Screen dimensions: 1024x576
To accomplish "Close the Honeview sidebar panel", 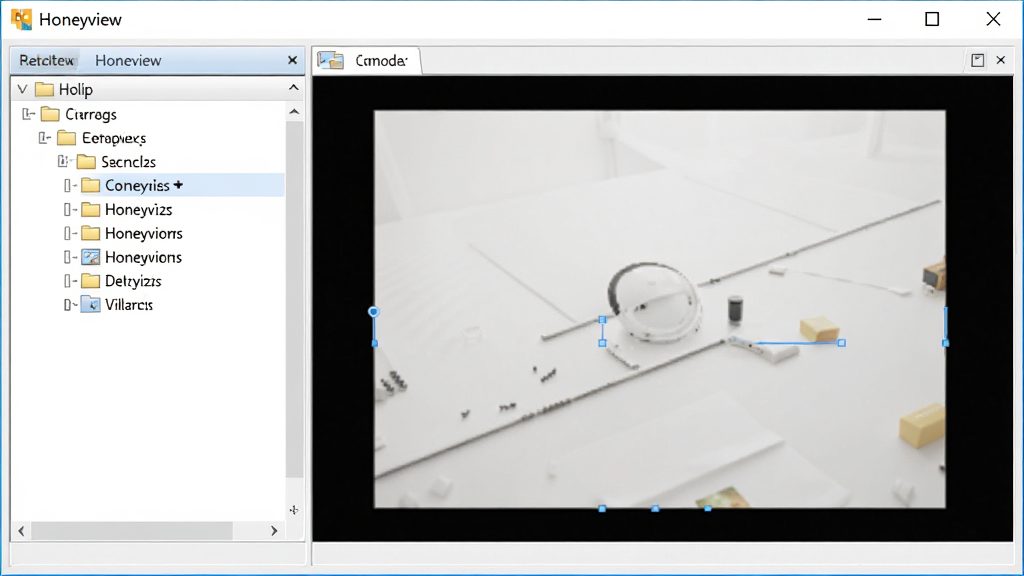I will point(293,60).
